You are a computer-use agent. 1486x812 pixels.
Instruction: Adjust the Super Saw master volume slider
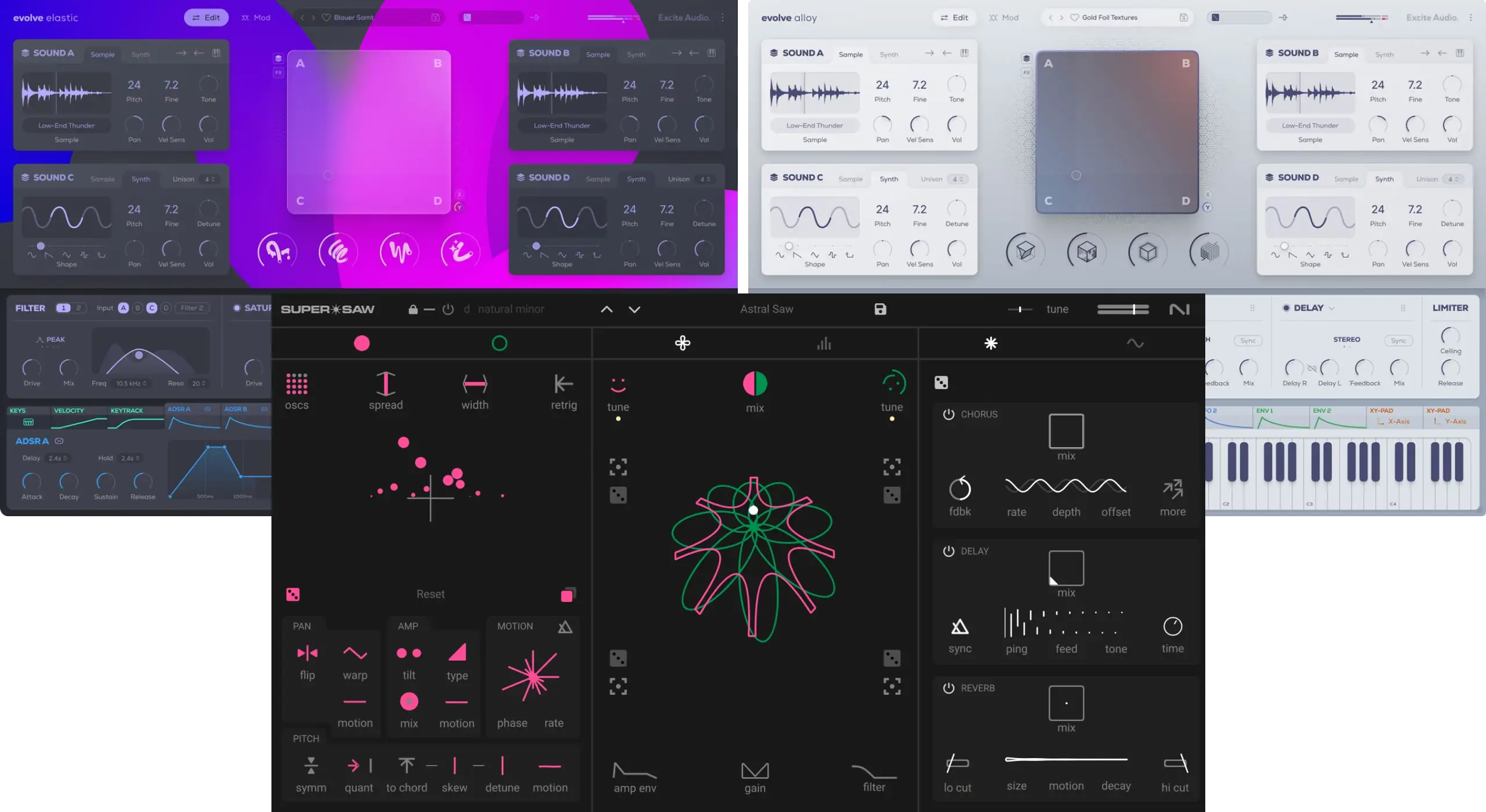1123,309
